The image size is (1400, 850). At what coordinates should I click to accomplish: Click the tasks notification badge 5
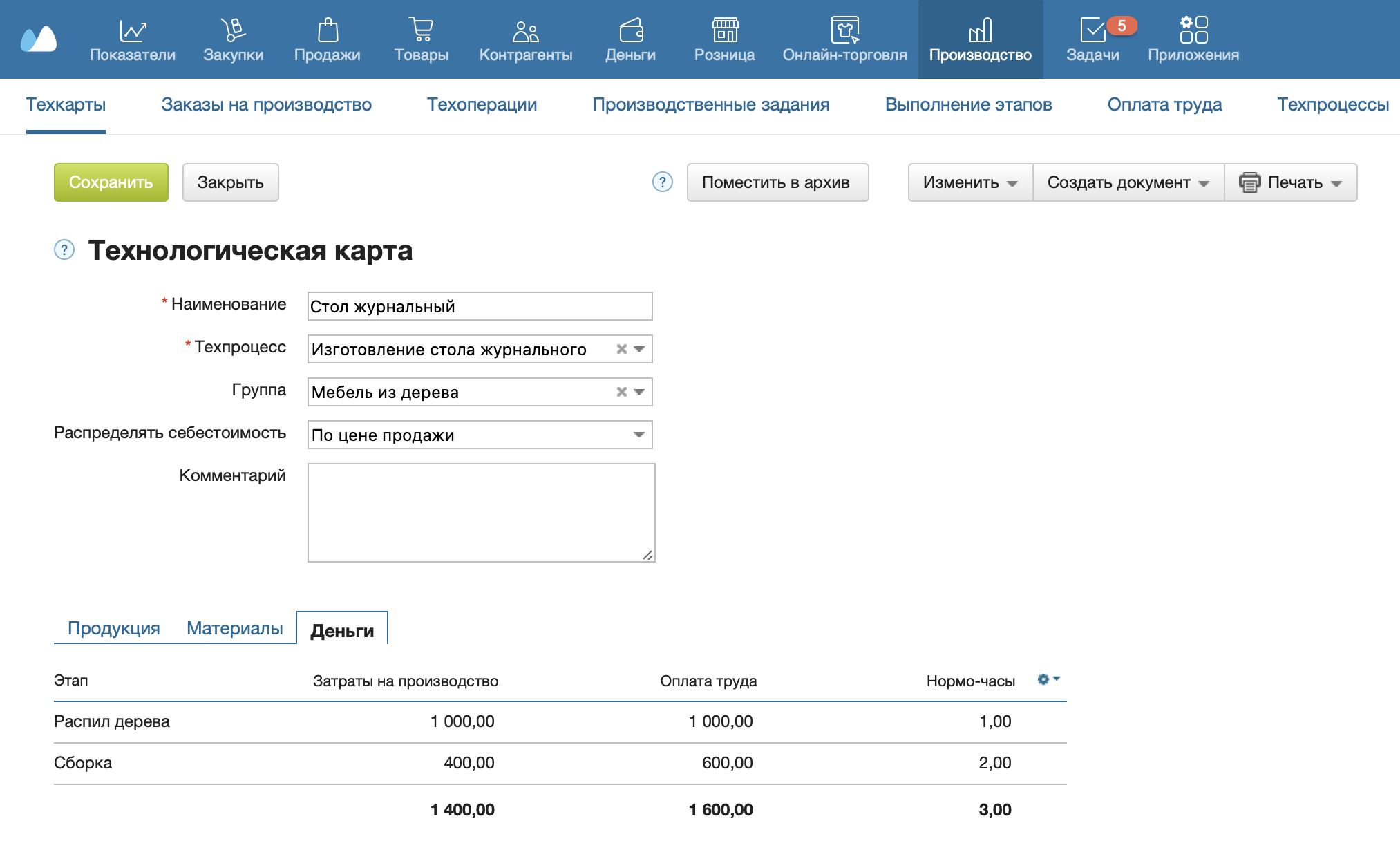[1122, 26]
